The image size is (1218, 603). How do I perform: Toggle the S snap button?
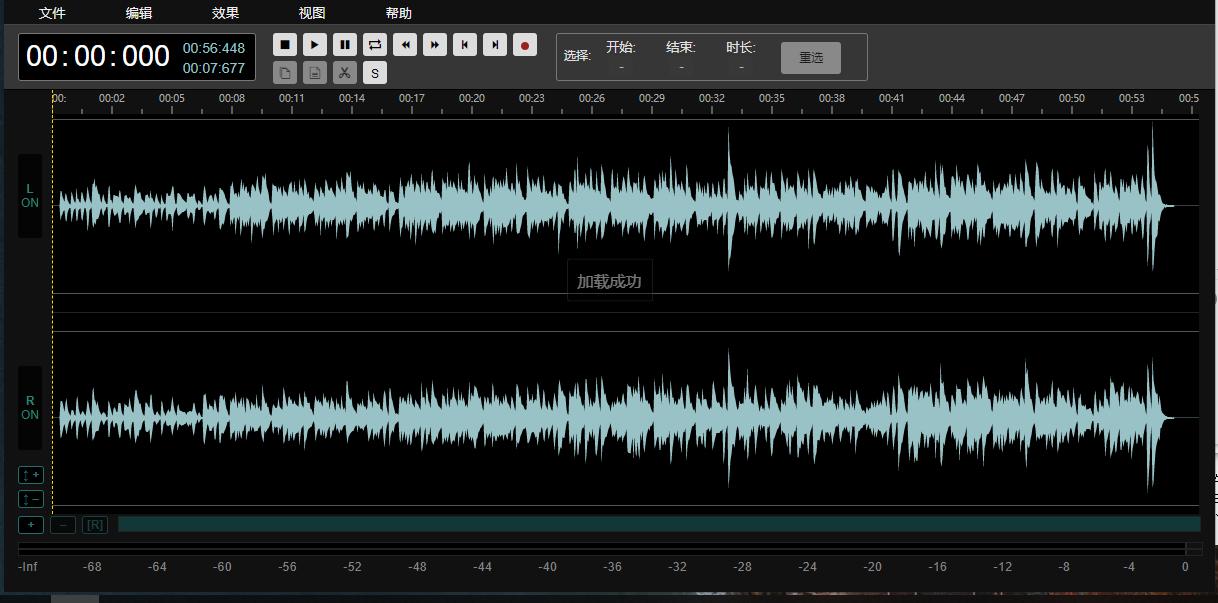(x=374, y=72)
